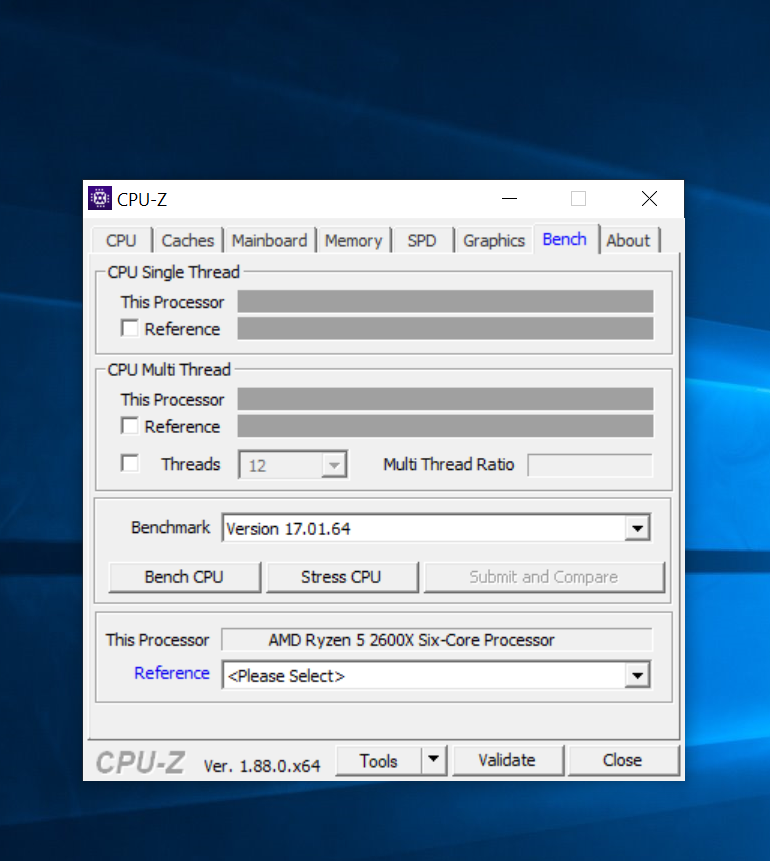Select the Bench tab

tap(565, 239)
